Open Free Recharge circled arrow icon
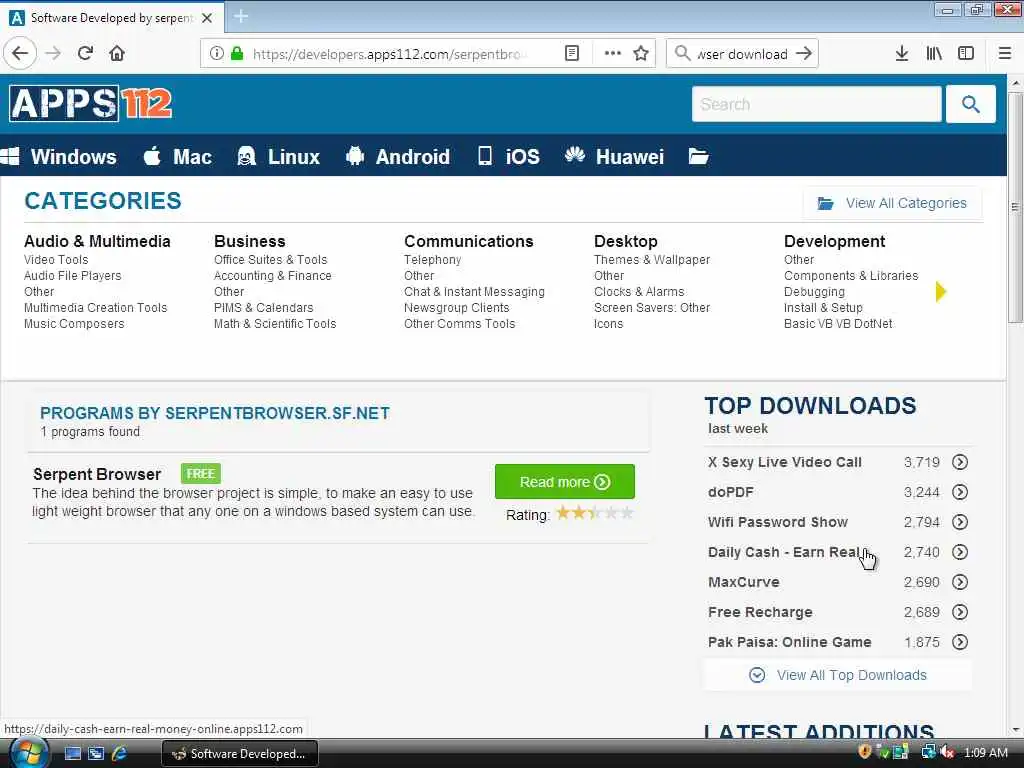This screenshot has height=768, width=1024. tap(959, 612)
